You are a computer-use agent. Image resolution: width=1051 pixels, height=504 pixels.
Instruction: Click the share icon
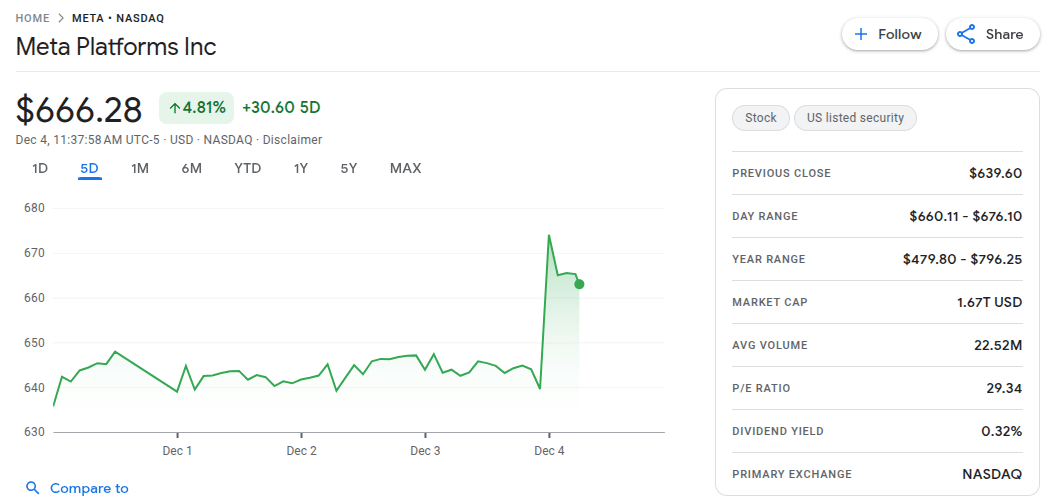pyautogui.click(x=966, y=34)
